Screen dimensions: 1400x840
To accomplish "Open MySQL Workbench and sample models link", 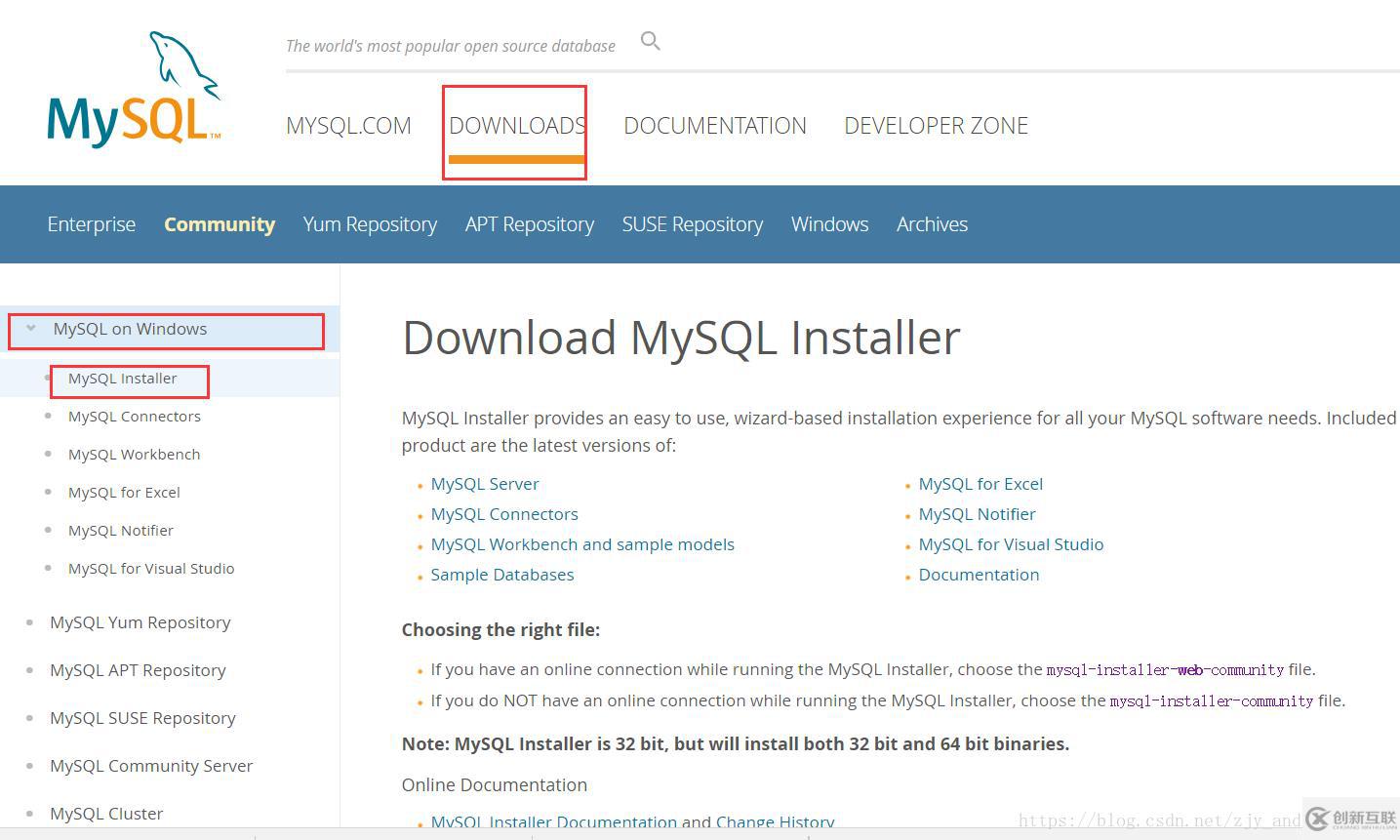I will (x=582, y=544).
